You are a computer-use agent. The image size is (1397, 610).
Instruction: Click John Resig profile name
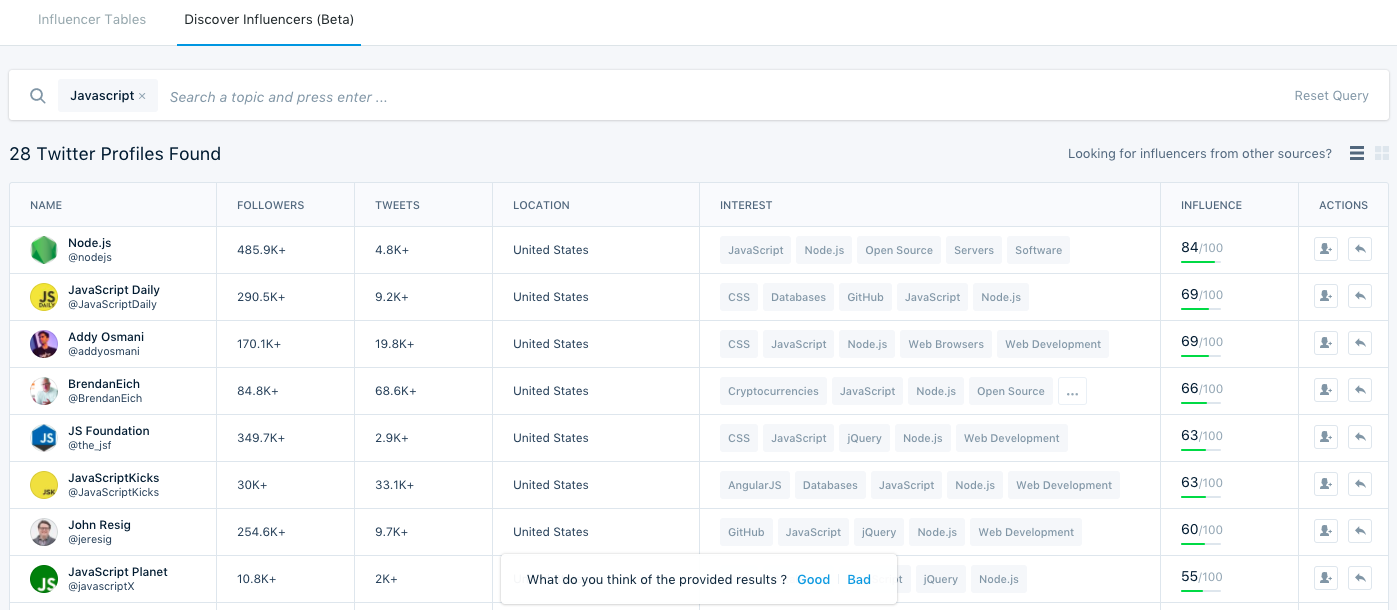99,525
